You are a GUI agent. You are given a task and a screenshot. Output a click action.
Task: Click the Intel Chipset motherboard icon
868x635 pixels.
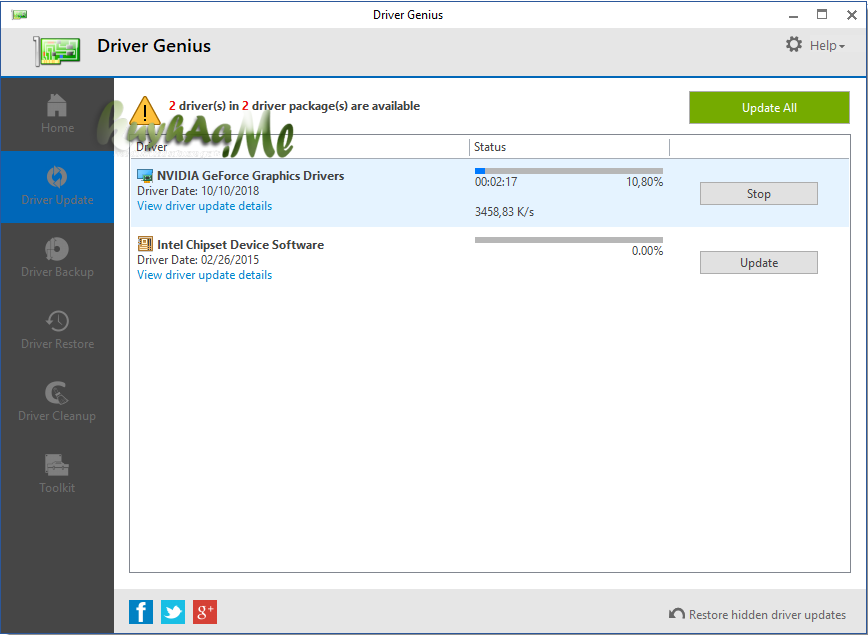pos(145,244)
